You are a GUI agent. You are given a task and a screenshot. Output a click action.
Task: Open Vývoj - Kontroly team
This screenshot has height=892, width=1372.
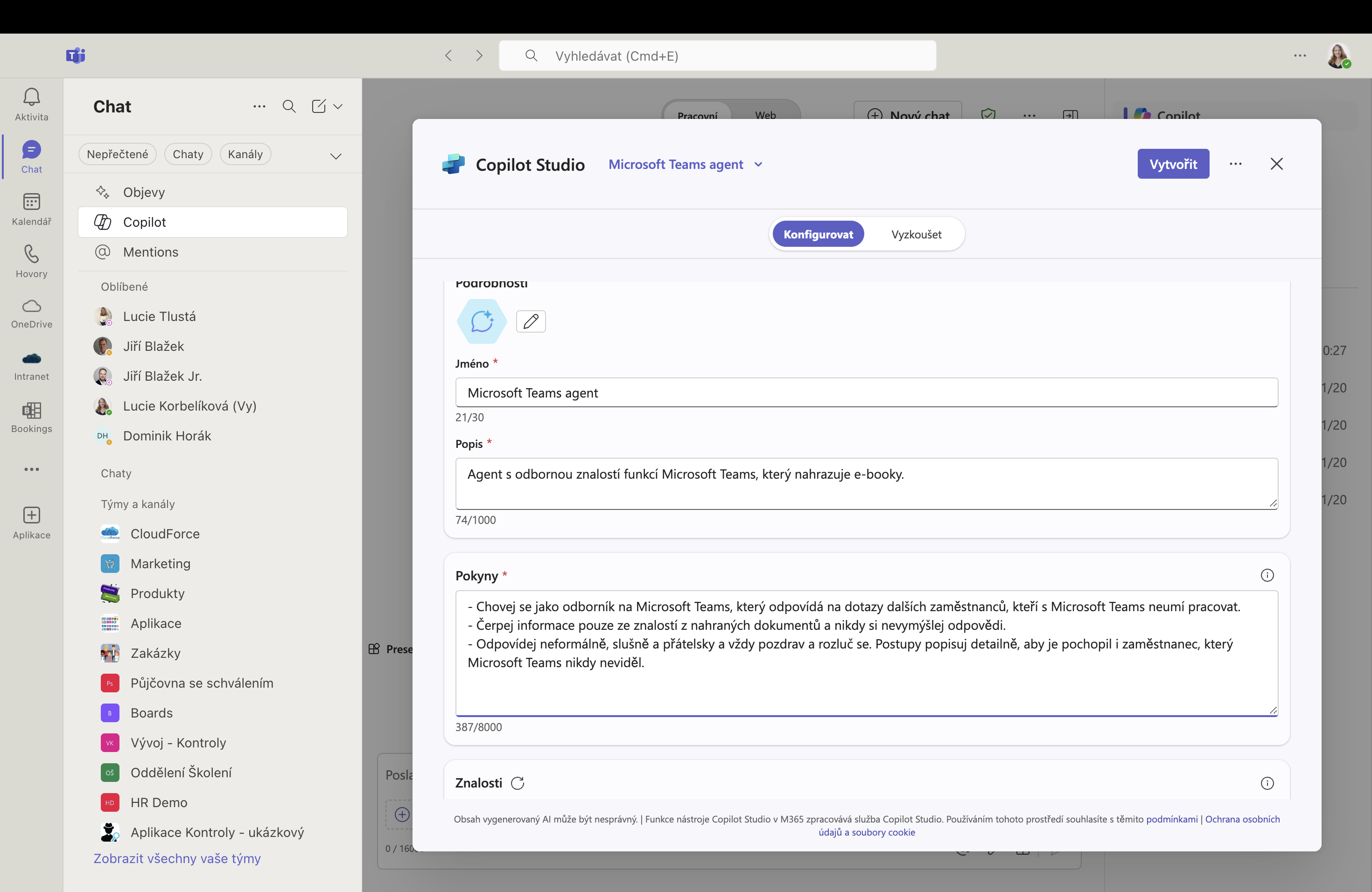click(x=212, y=742)
